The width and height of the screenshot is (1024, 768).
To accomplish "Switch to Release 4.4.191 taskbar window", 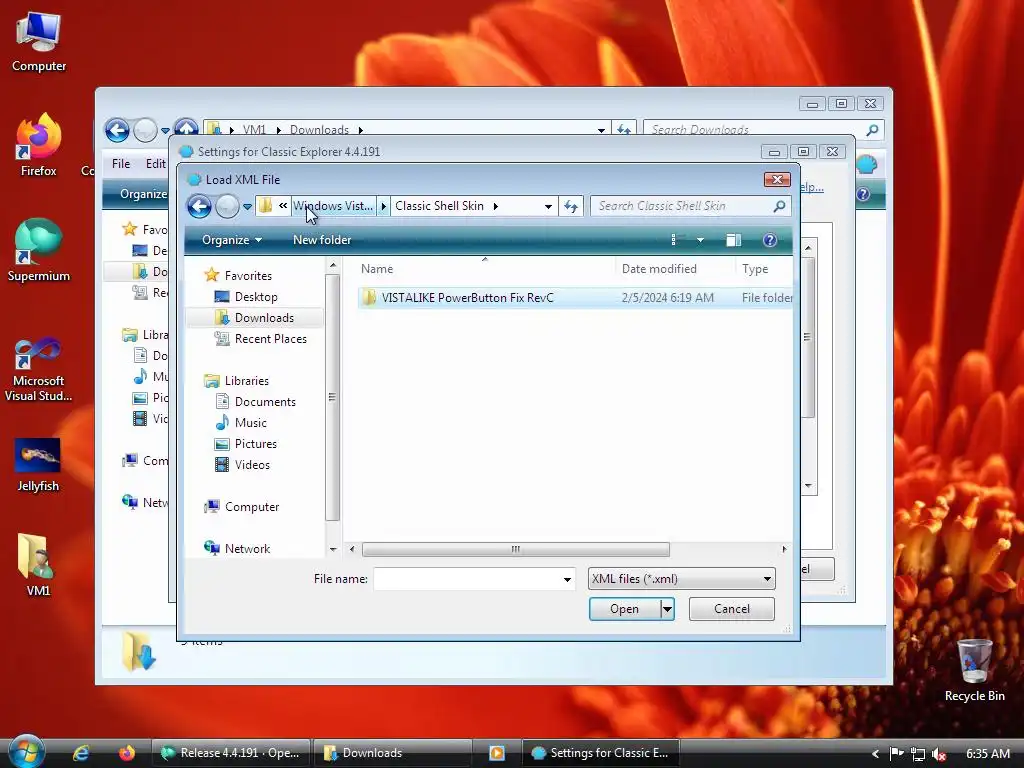I will (x=231, y=753).
